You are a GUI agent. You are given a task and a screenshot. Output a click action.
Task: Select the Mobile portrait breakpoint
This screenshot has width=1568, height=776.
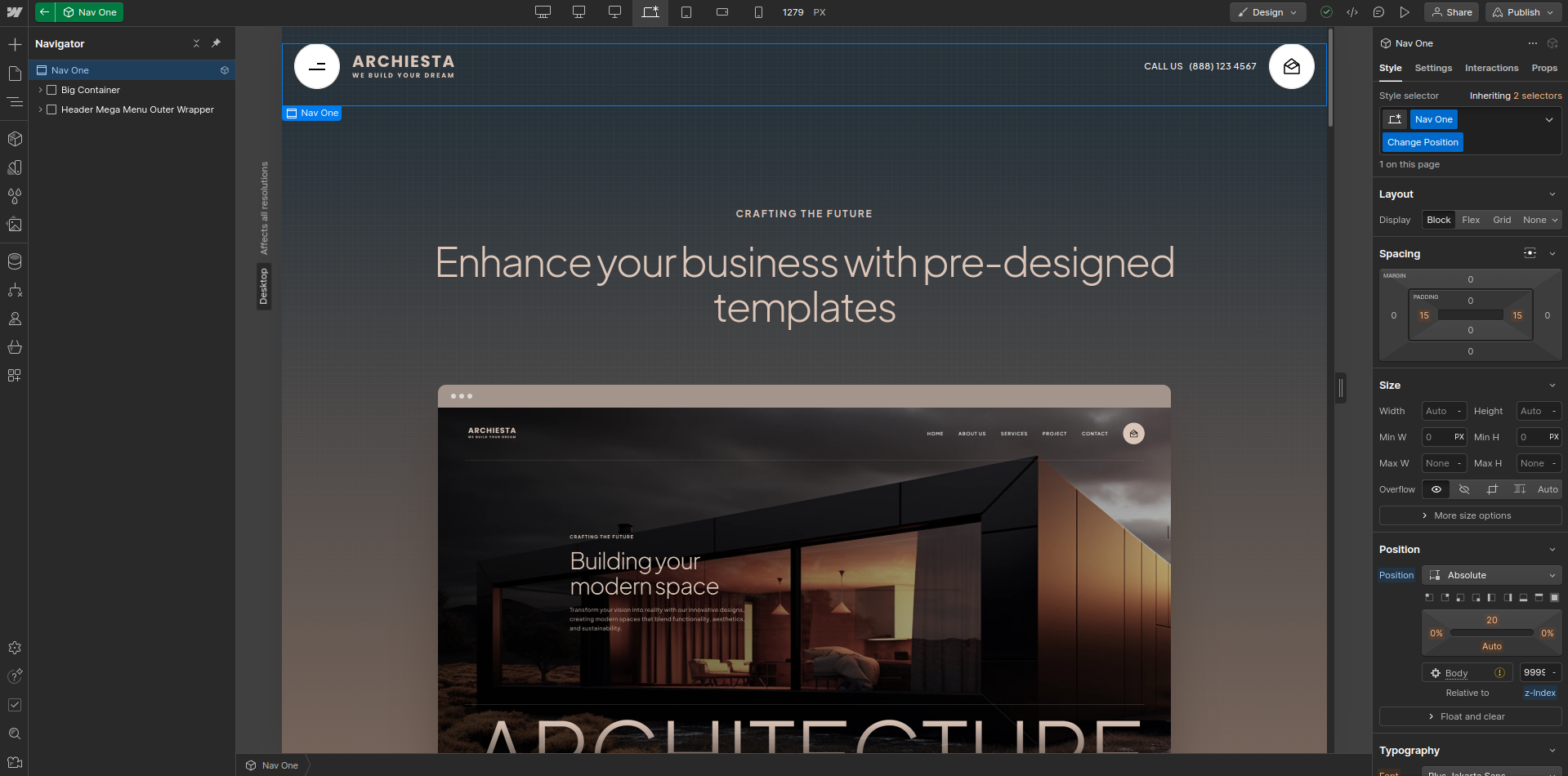point(758,12)
